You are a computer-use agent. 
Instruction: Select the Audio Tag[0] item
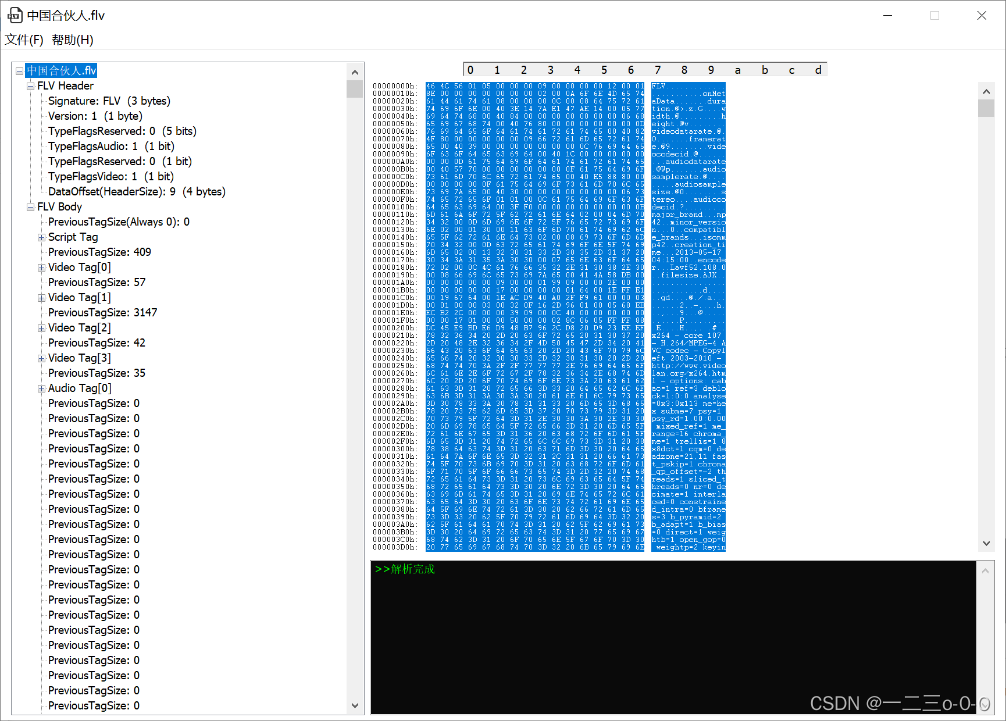point(80,388)
